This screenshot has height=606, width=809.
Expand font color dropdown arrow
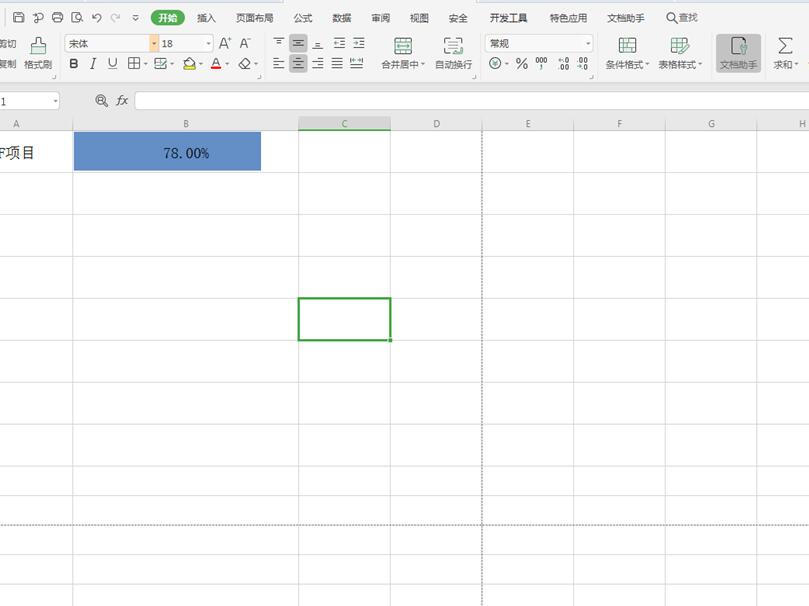[227, 64]
